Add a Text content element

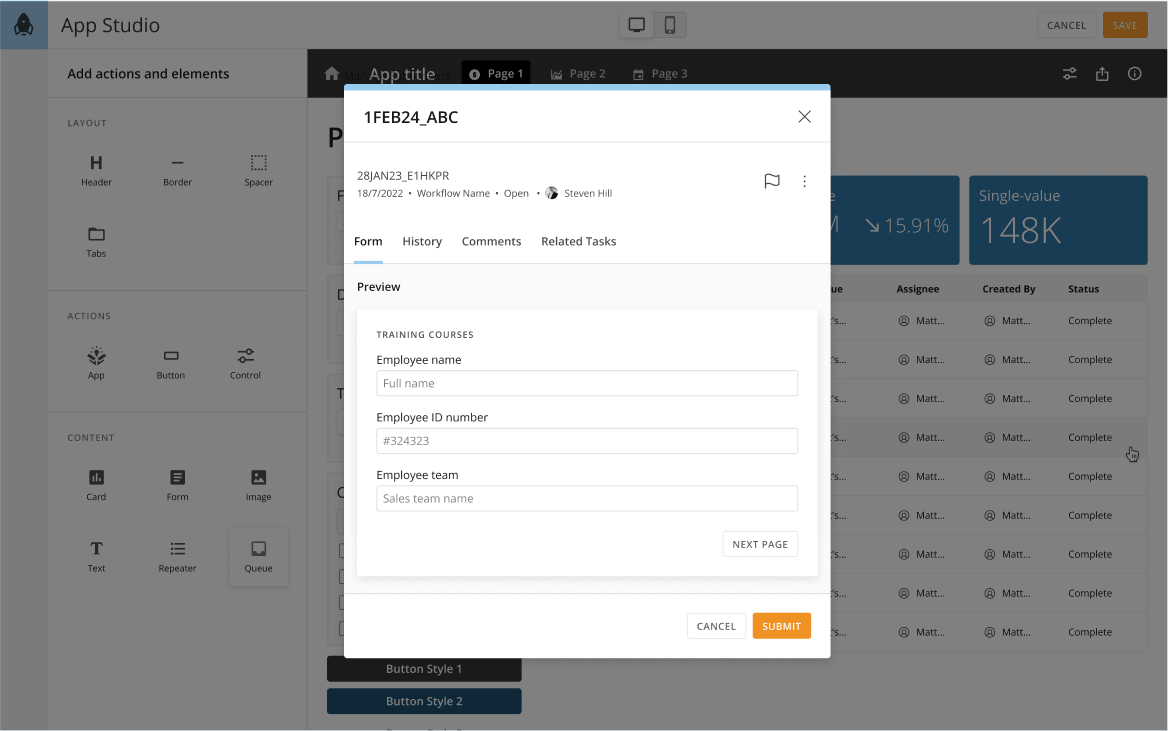click(x=96, y=557)
